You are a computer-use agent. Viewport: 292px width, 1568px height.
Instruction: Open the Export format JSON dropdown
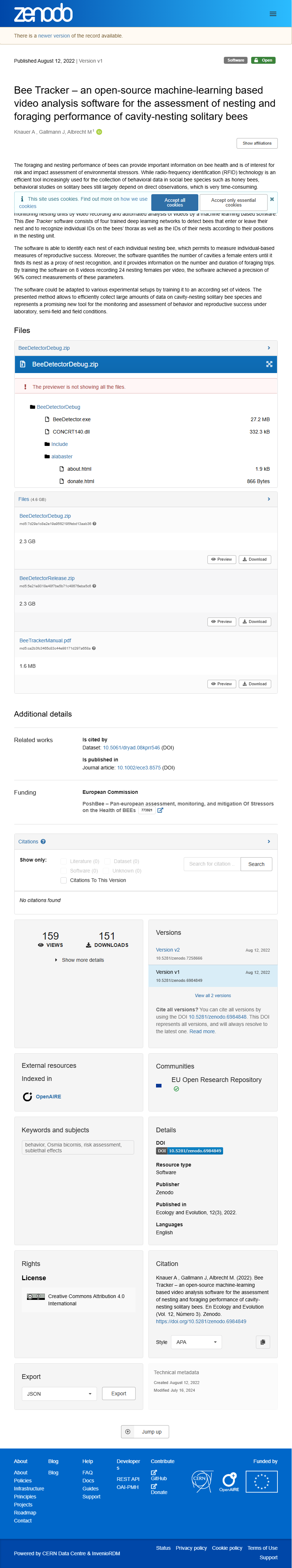coord(59,1393)
